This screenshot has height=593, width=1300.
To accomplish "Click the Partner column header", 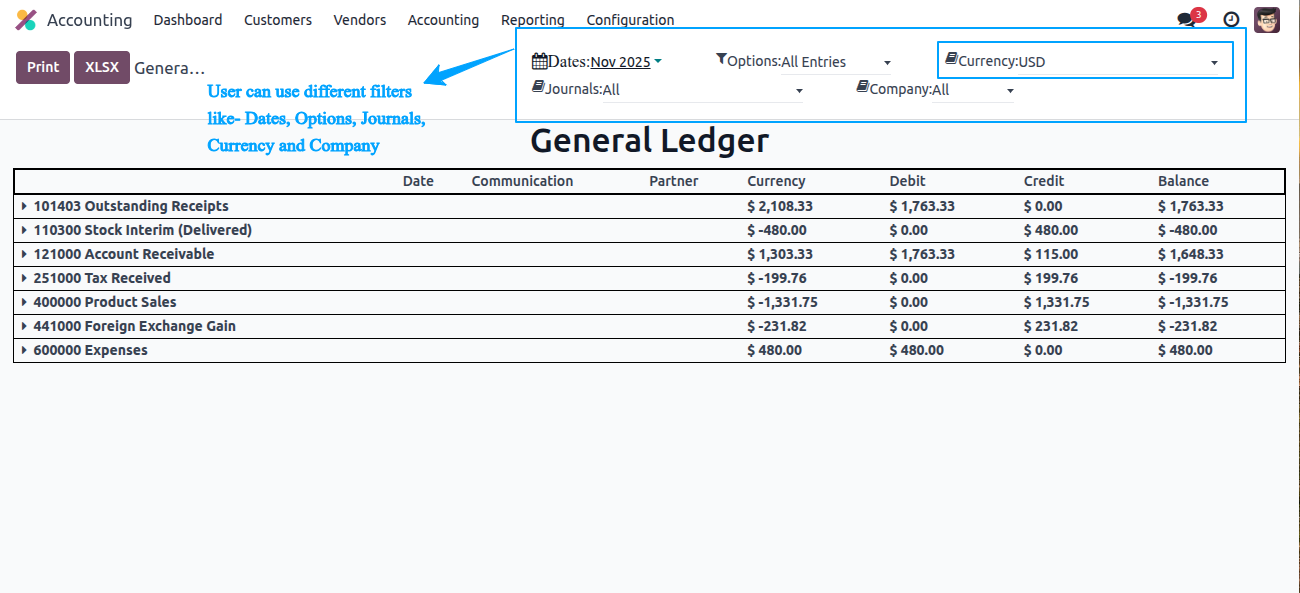I will 674,181.
